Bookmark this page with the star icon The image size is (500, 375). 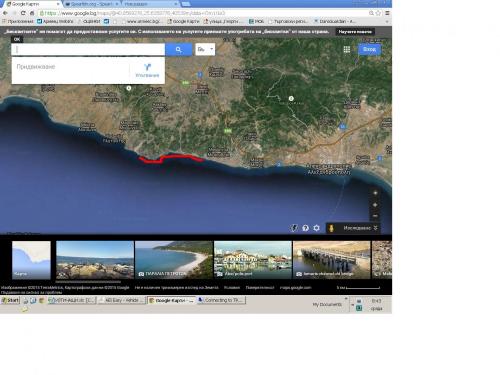[x=378, y=13]
